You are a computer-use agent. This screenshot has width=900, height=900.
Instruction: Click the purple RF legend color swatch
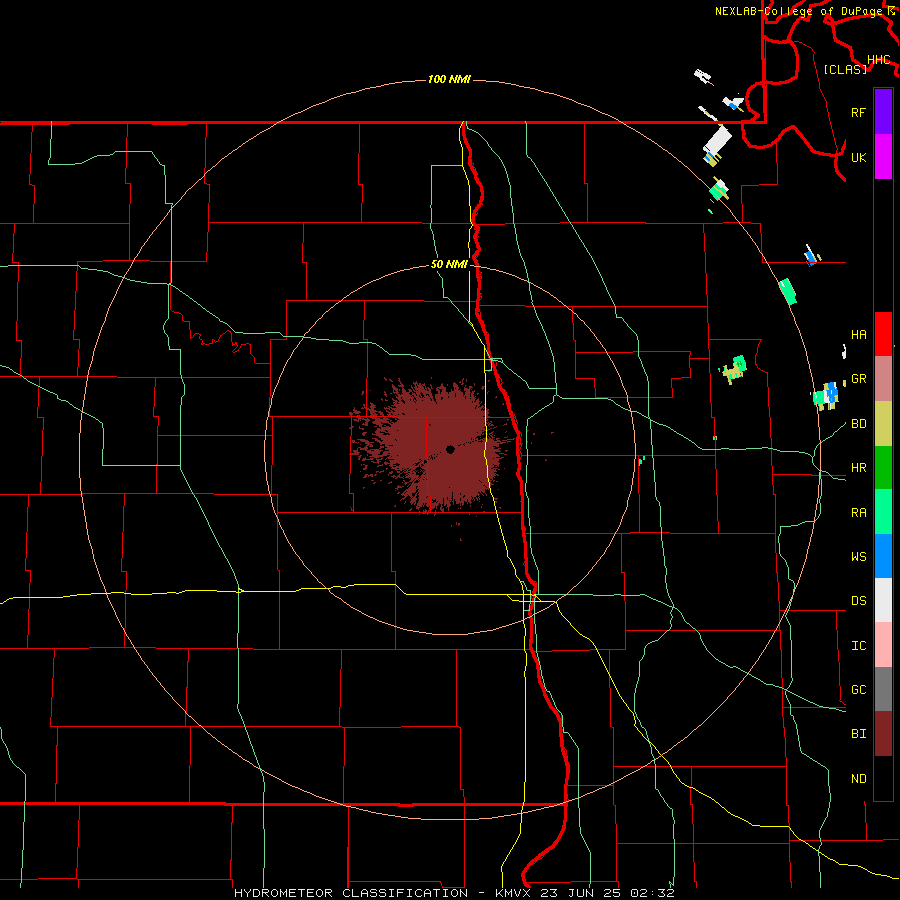click(883, 112)
